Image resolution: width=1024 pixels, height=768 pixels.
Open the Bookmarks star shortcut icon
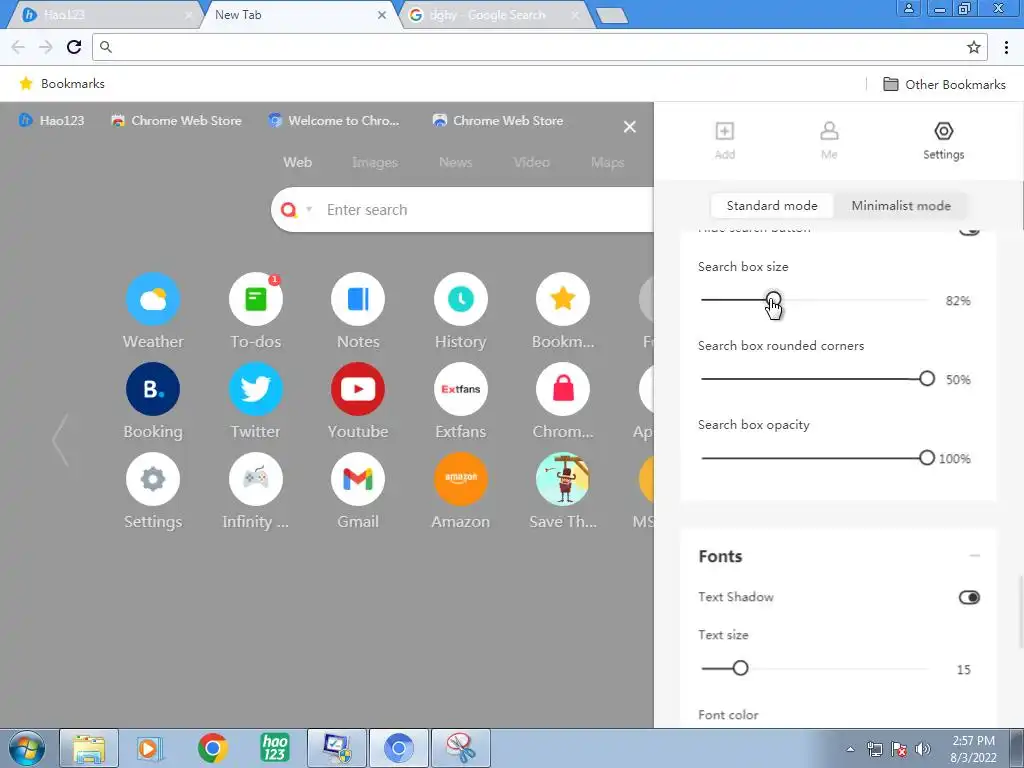click(x=562, y=299)
